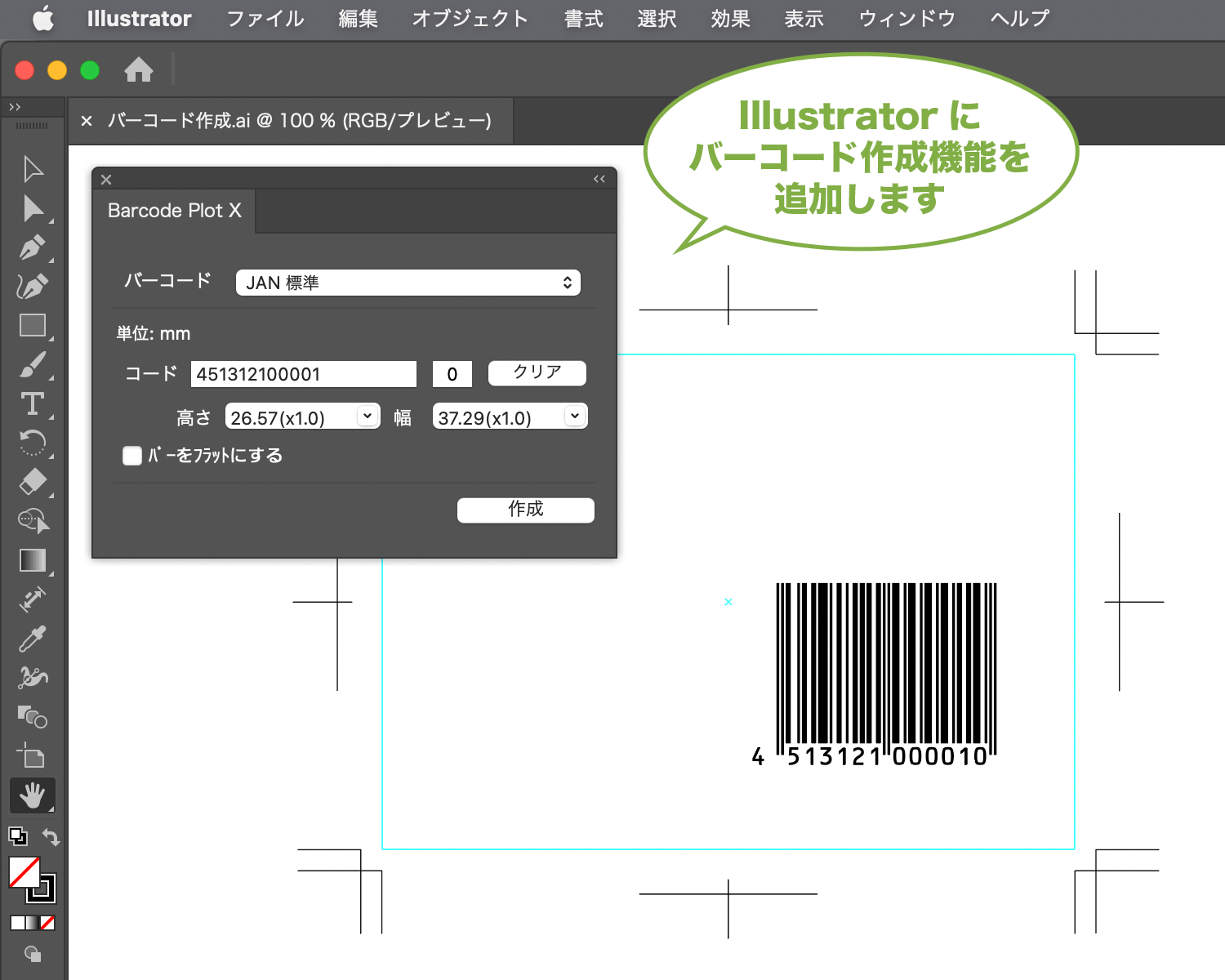This screenshot has width=1225, height=980.
Task: Switch to バーコード作成.ai document tab
Action: point(300,121)
